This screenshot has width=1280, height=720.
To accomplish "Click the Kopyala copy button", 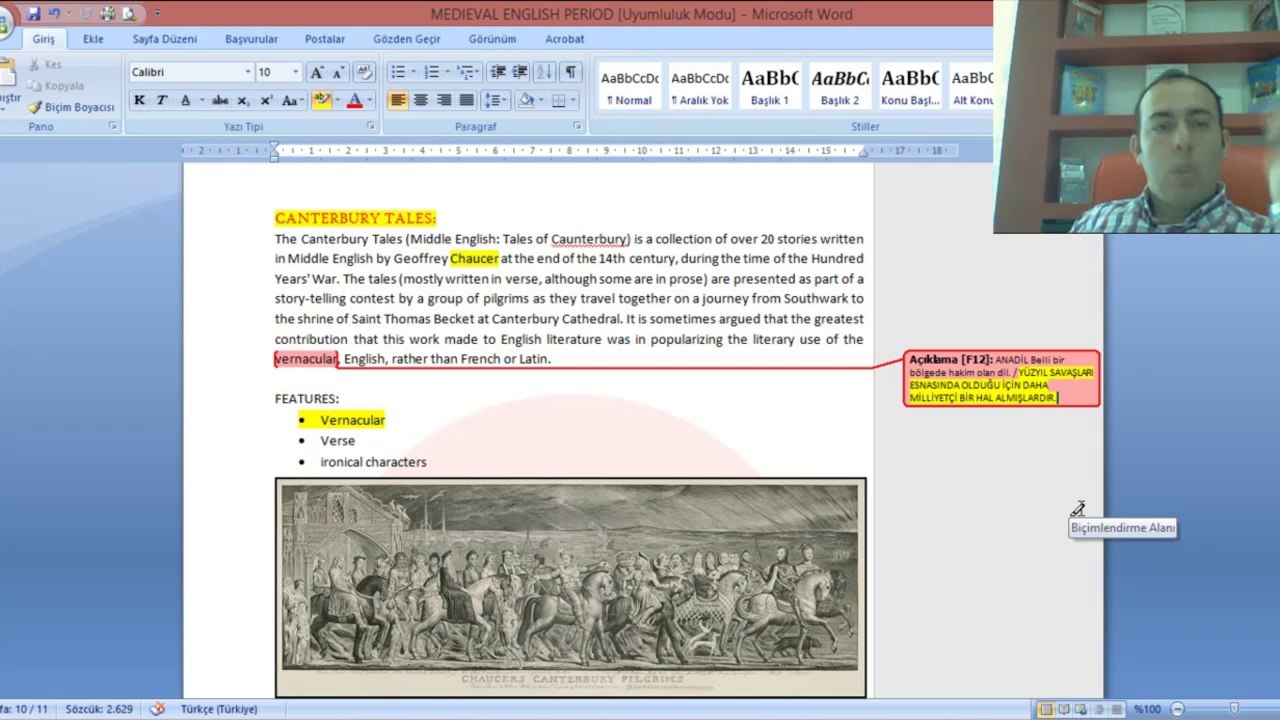I will (56, 86).
